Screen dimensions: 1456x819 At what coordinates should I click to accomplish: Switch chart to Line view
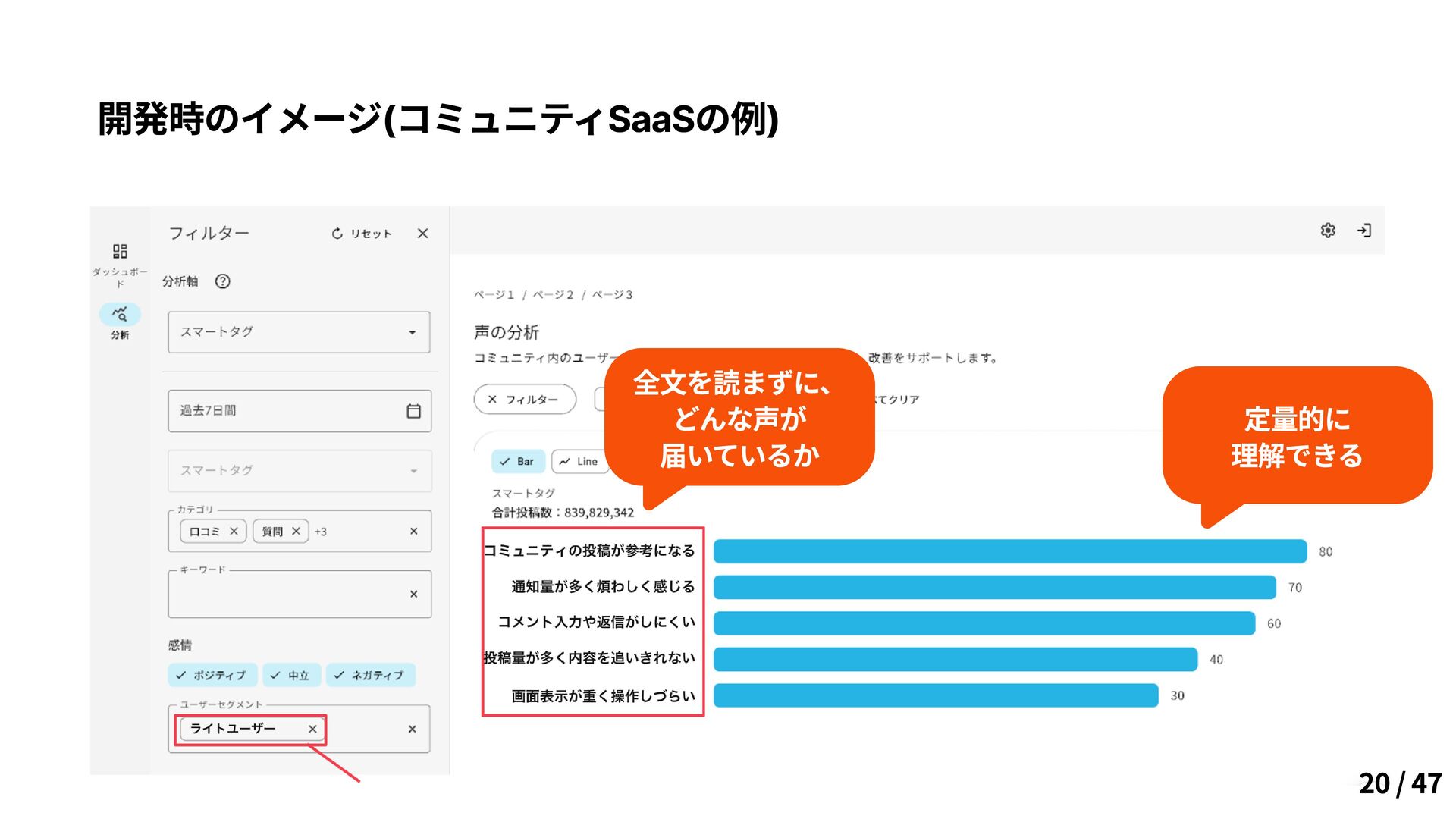(579, 461)
